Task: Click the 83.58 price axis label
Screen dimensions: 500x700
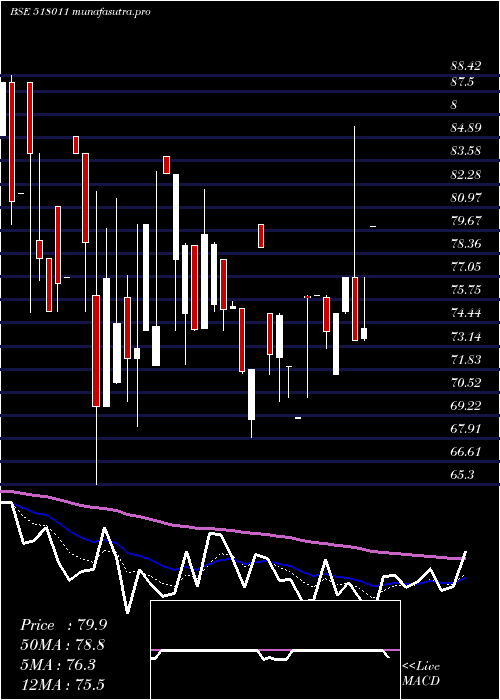Action: coord(466,151)
